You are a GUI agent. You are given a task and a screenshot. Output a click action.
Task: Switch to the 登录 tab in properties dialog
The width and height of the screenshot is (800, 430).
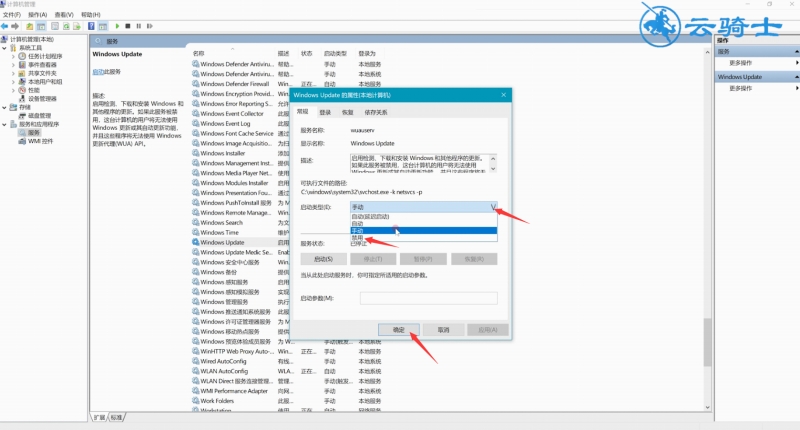coord(325,112)
